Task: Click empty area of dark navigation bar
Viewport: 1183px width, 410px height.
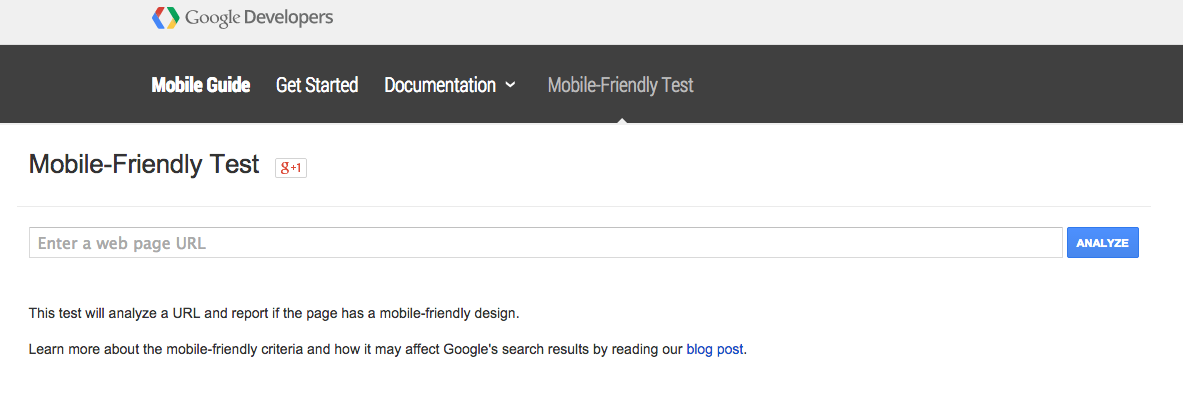Action: (x=936, y=84)
